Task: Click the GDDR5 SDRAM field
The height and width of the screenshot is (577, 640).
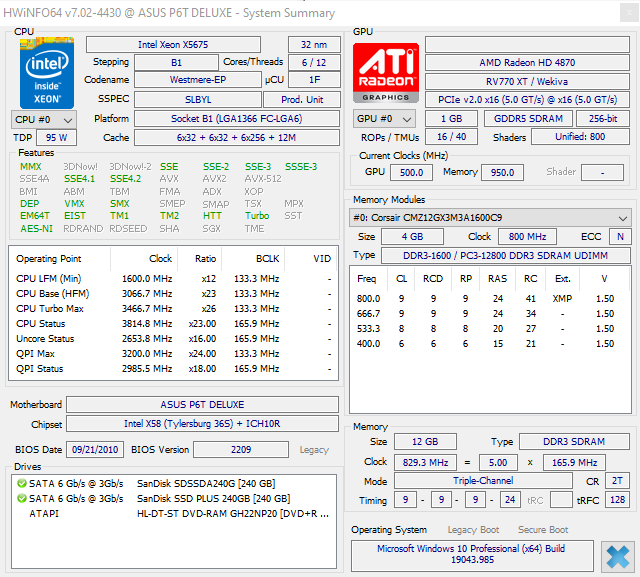Action: coord(528,119)
